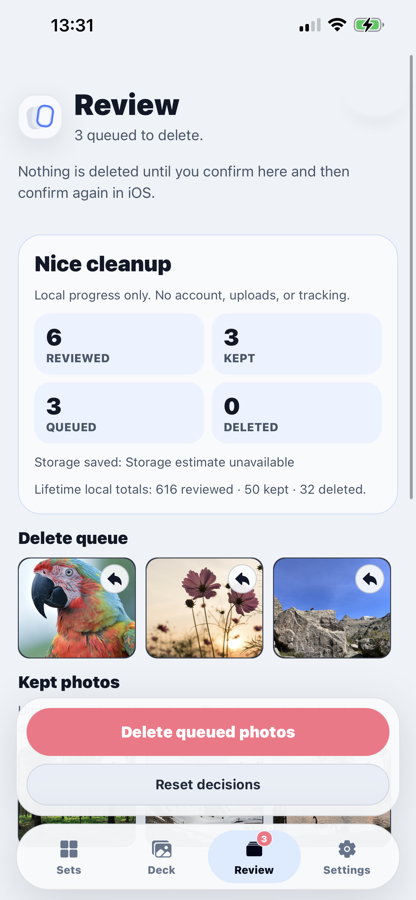Undo deletion of the parrot photo

(x=115, y=580)
